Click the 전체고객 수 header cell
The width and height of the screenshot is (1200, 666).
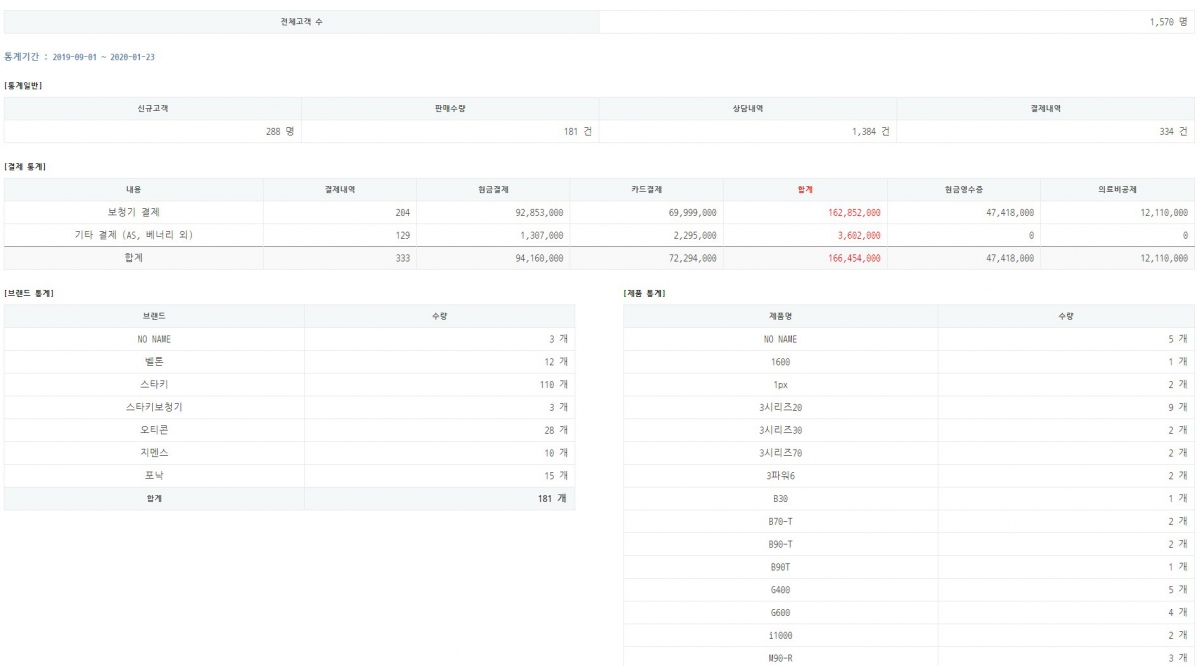point(301,21)
